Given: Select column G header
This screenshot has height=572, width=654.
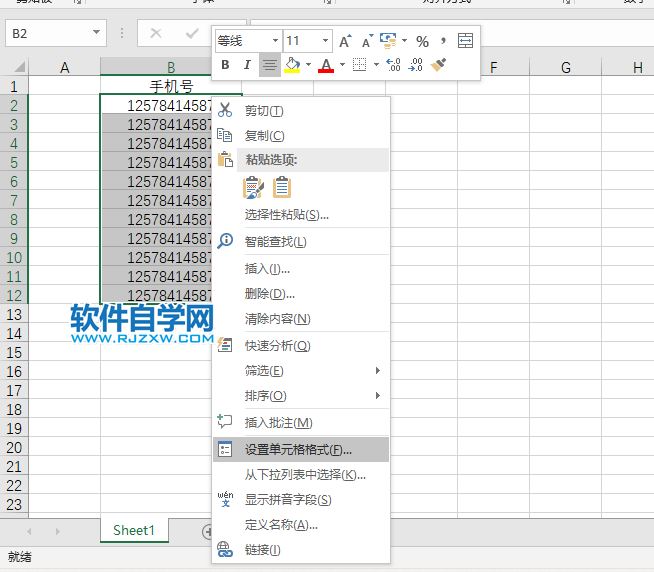Looking at the screenshot, I should (566, 67).
